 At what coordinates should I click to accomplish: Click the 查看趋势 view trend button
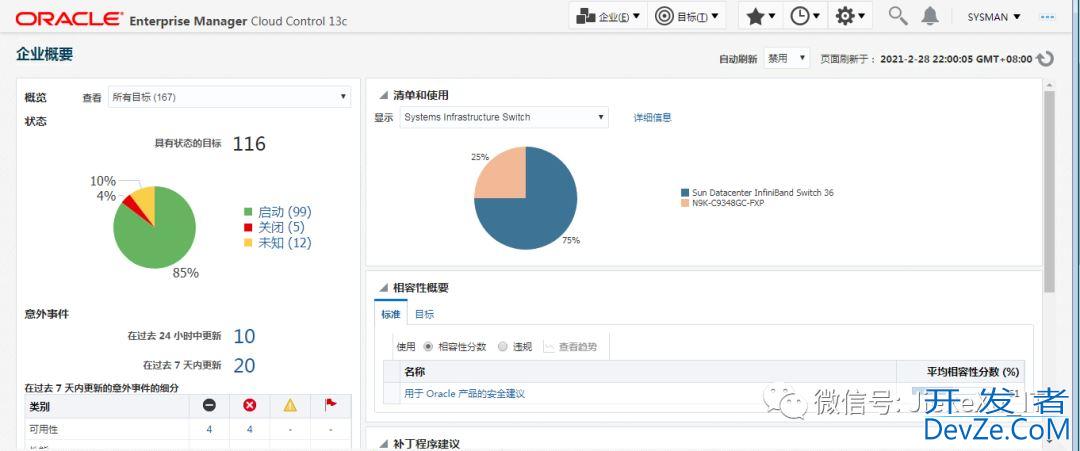(x=570, y=346)
